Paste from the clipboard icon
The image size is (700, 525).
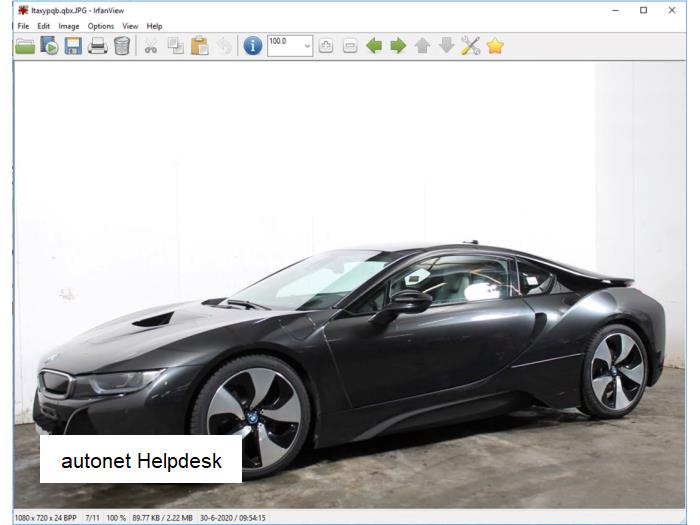pyautogui.click(x=200, y=46)
